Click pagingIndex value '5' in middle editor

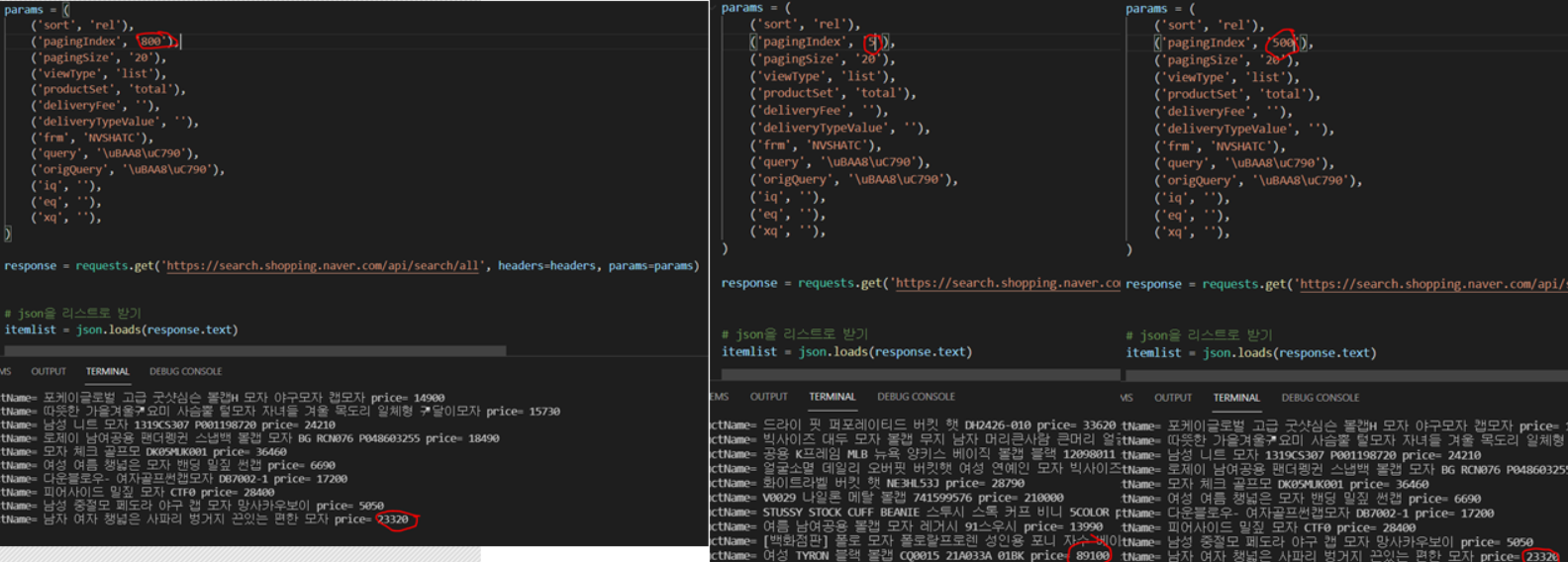tap(872, 42)
